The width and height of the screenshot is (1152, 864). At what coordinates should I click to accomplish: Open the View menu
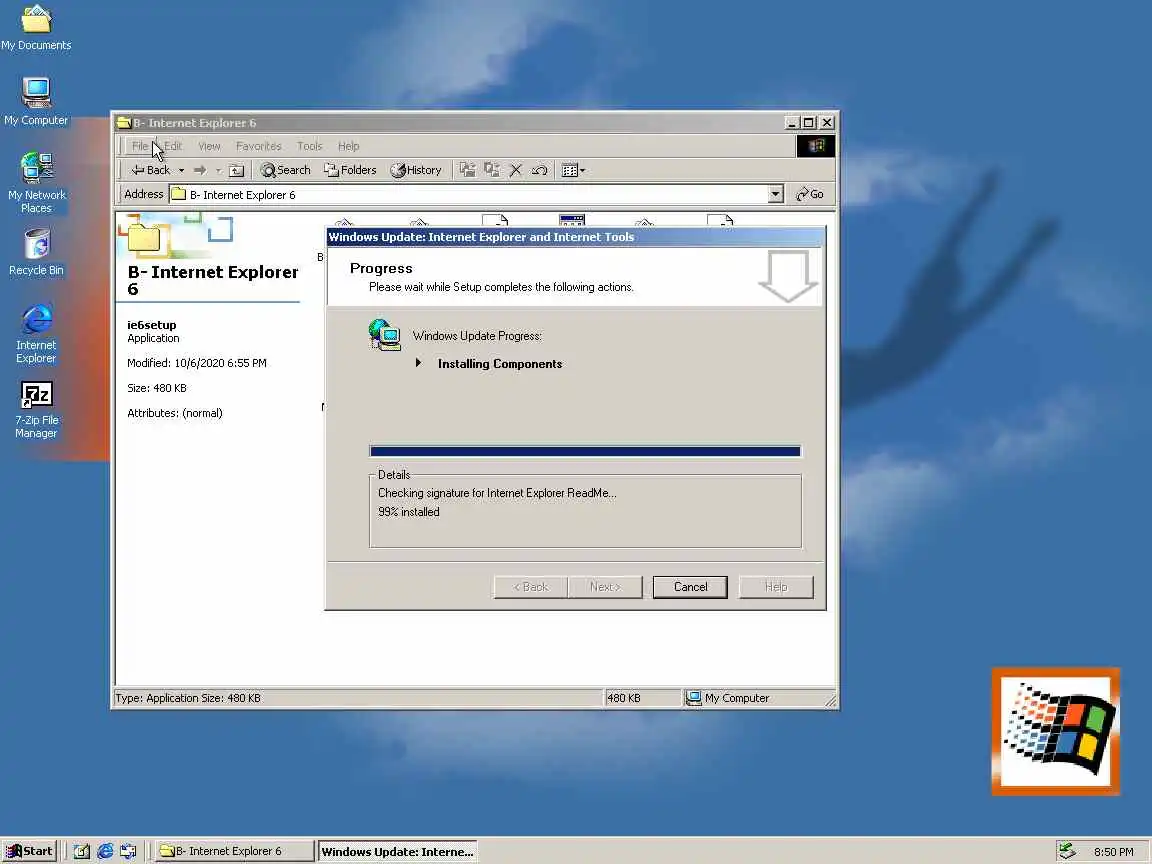(x=209, y=145)
